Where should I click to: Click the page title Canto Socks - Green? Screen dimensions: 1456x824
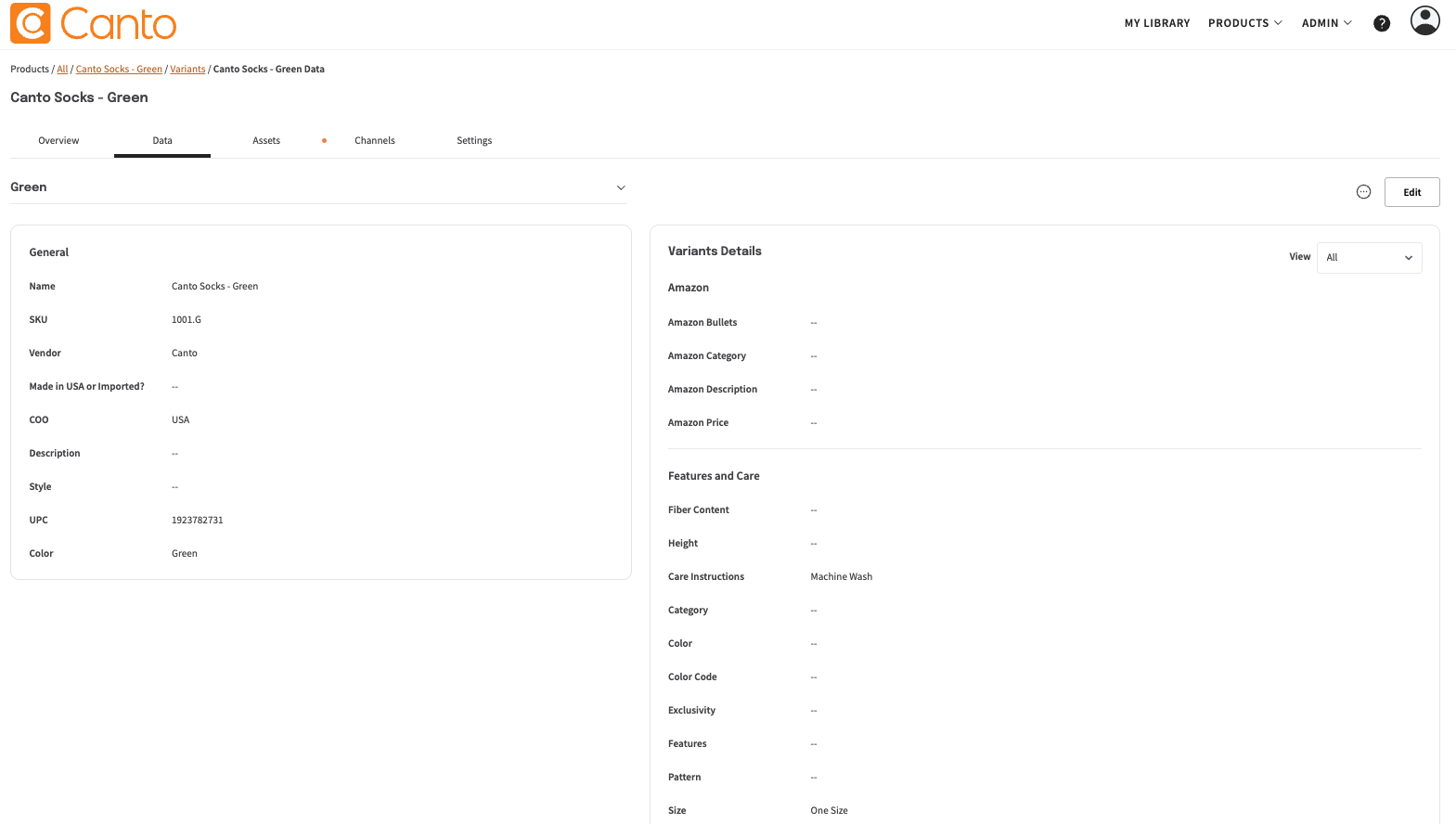click(x=79, y=97)
